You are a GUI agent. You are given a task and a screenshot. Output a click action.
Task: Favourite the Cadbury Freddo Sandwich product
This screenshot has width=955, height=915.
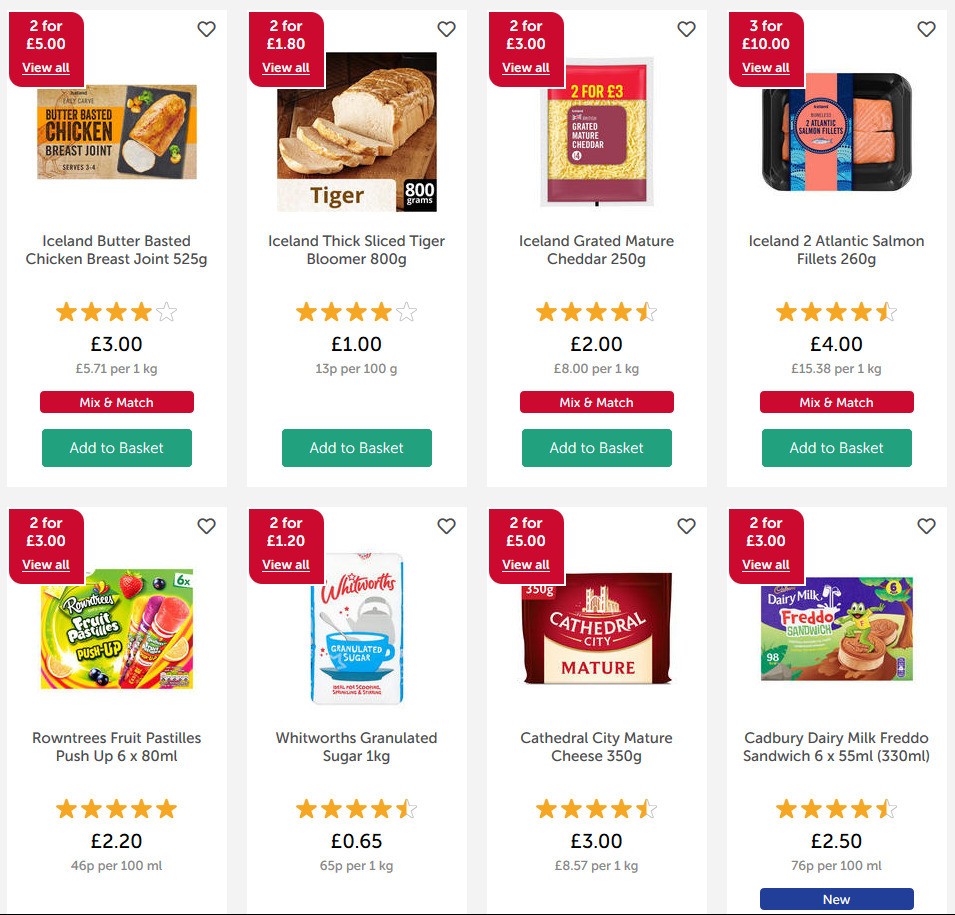[x=926, y=526]
